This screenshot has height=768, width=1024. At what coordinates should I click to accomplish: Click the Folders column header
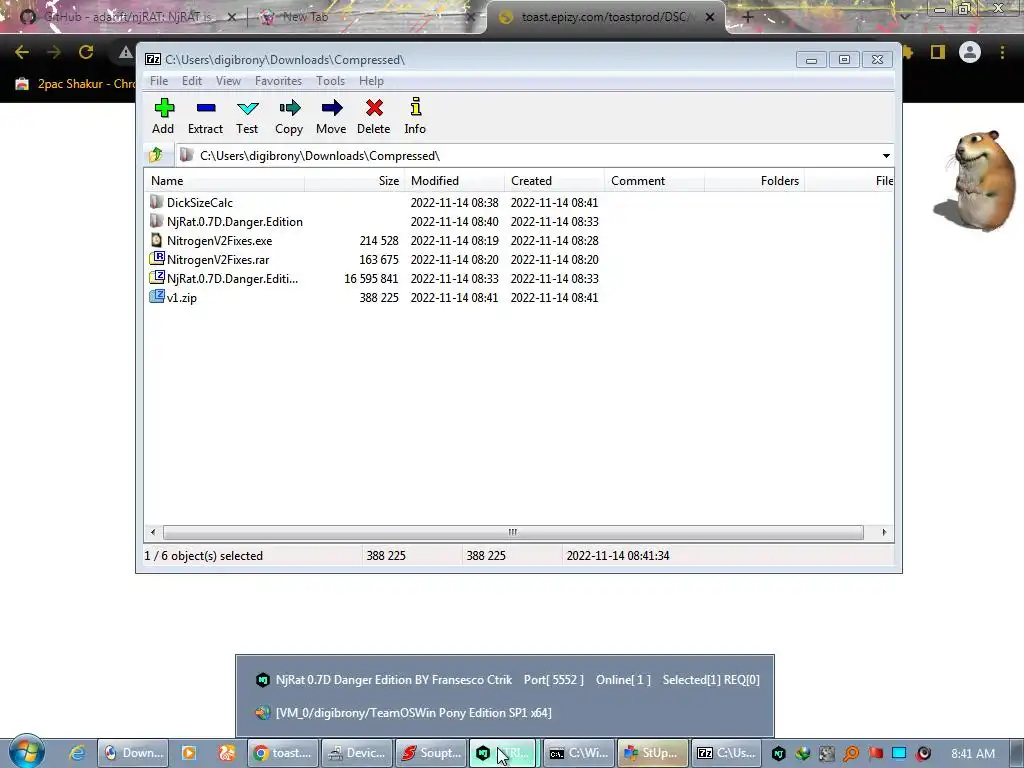tap(754, 181)
